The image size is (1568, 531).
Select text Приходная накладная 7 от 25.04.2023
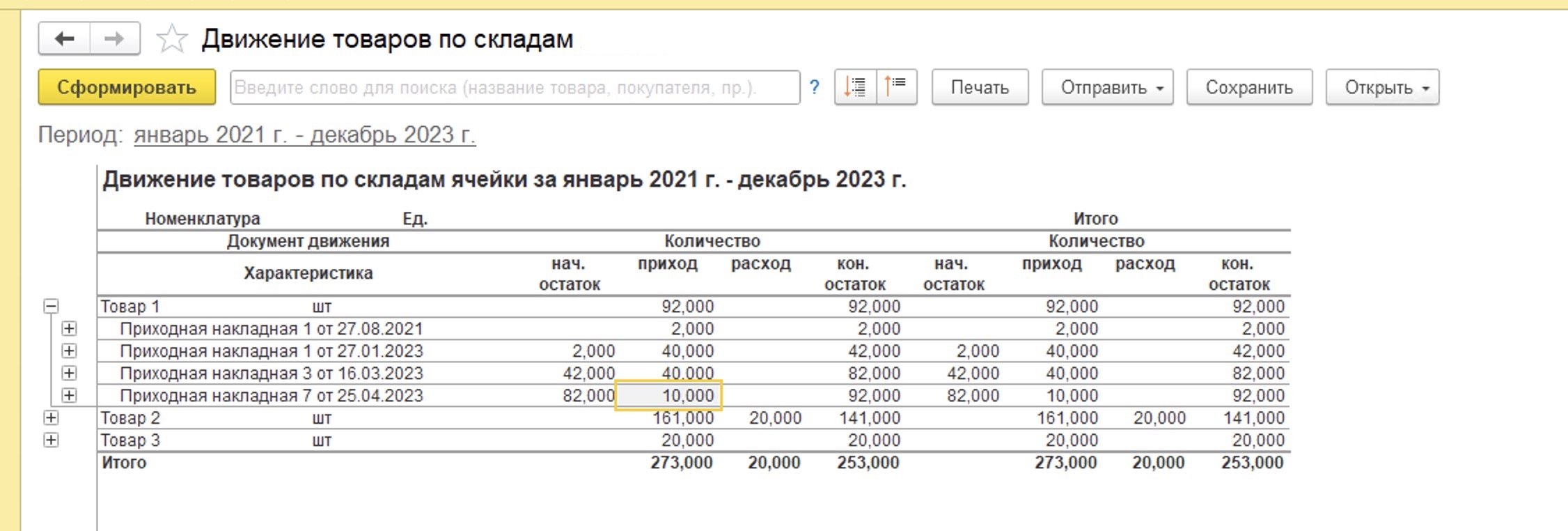tap(272, 396)
